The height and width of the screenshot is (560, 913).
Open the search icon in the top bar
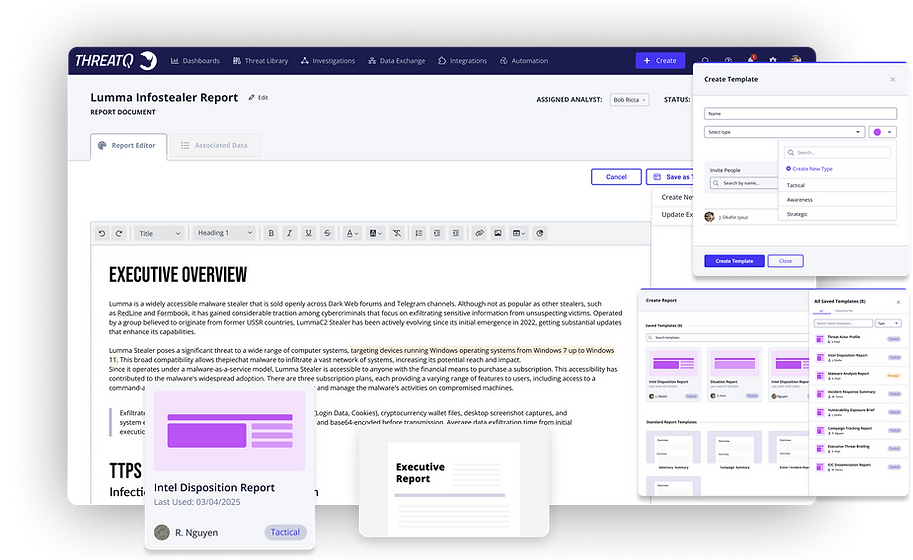pyautogui.click(x=705, y=61)
